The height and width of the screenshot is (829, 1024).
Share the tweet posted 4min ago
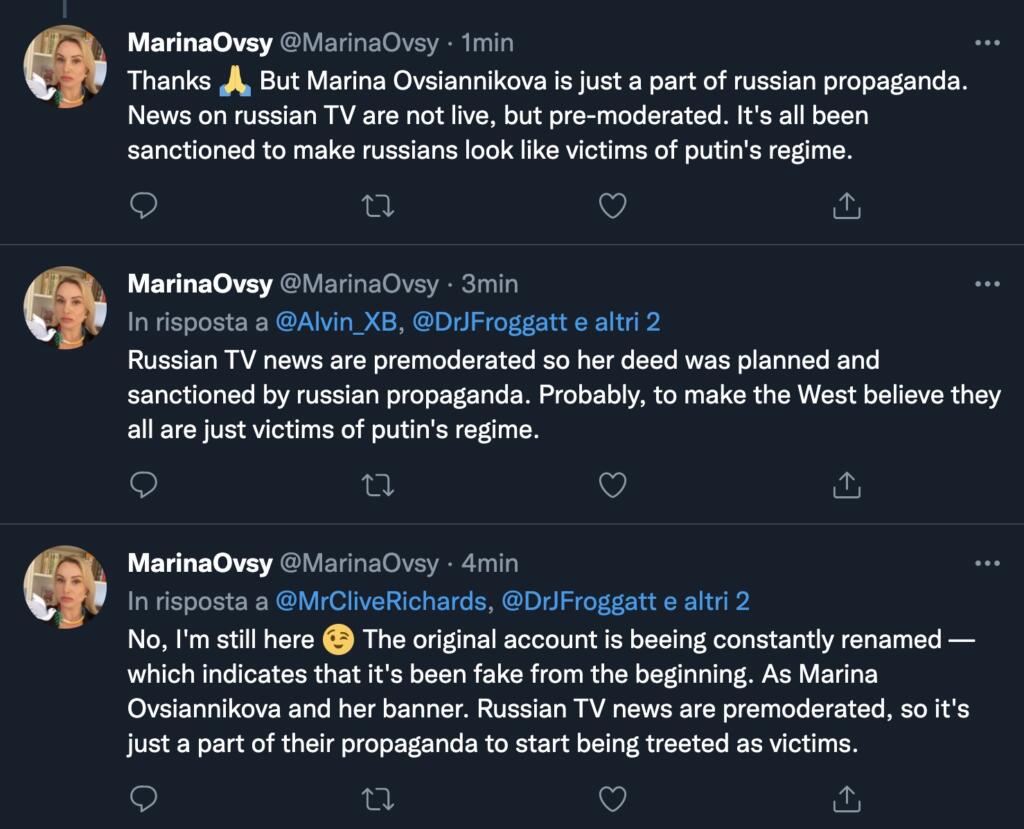pyautogui.click(x=847, y=797)
